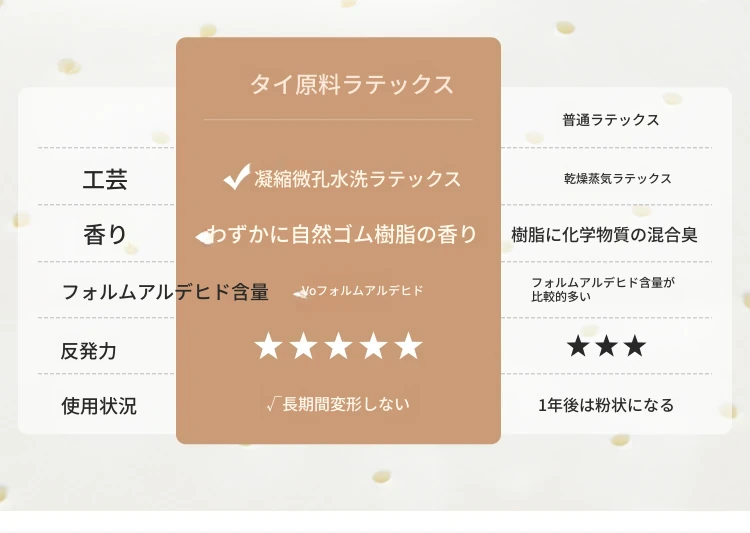Click the first black star under 普通ラテックス
Screen dimensions: 750x533
click(x=578, y=346)
